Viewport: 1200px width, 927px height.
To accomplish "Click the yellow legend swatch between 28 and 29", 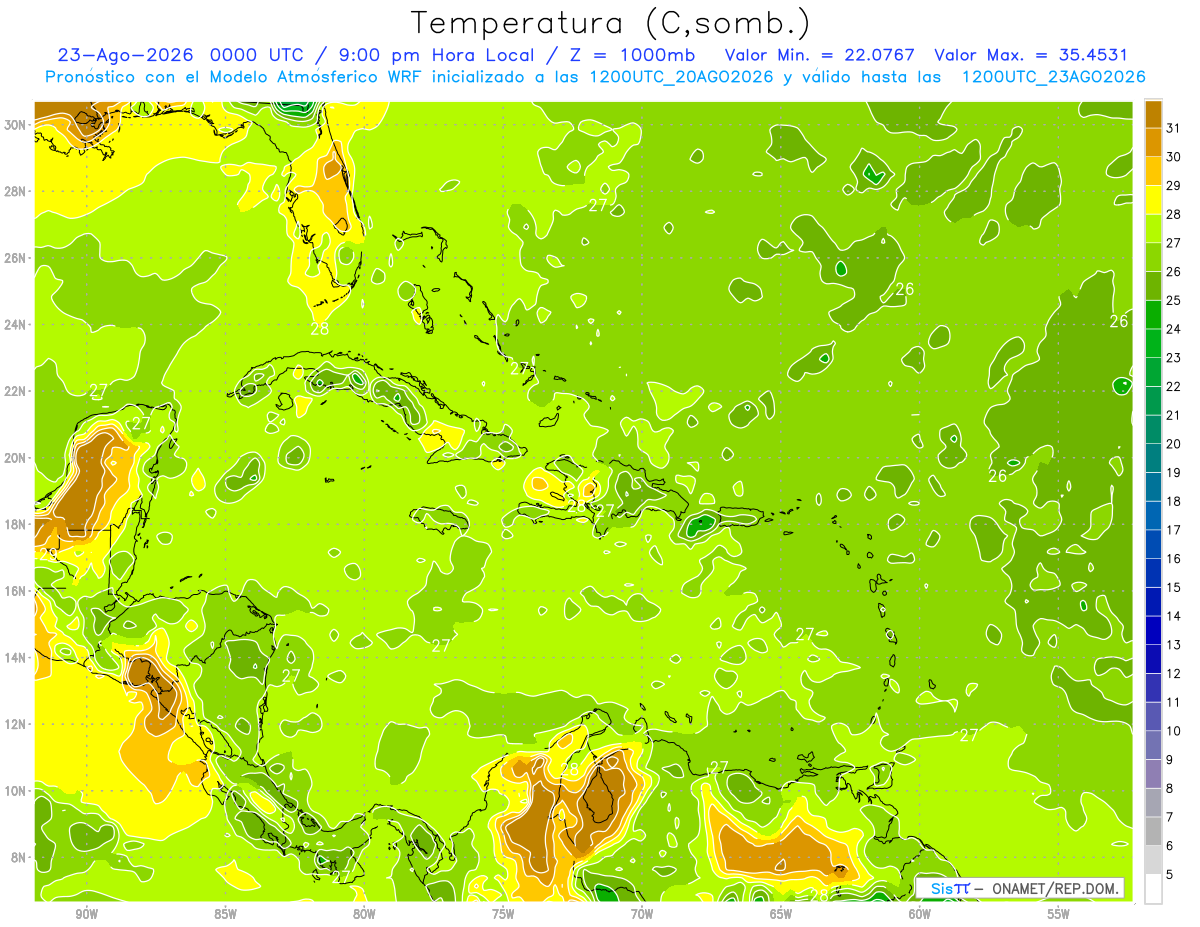I will [1153, 198].
